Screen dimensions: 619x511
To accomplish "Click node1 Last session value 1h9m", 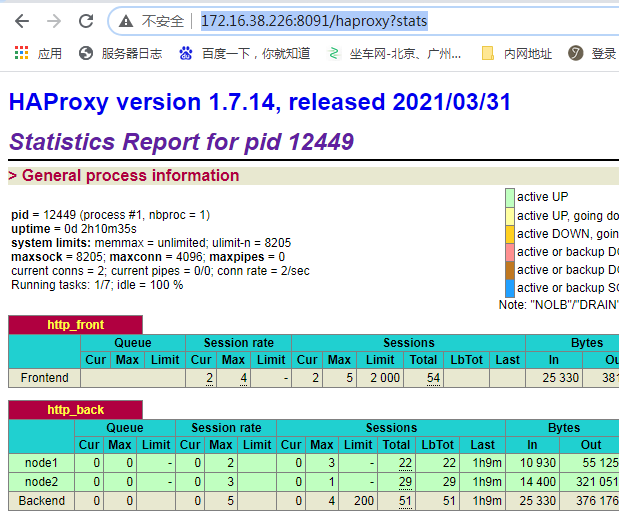I will 487,463.
